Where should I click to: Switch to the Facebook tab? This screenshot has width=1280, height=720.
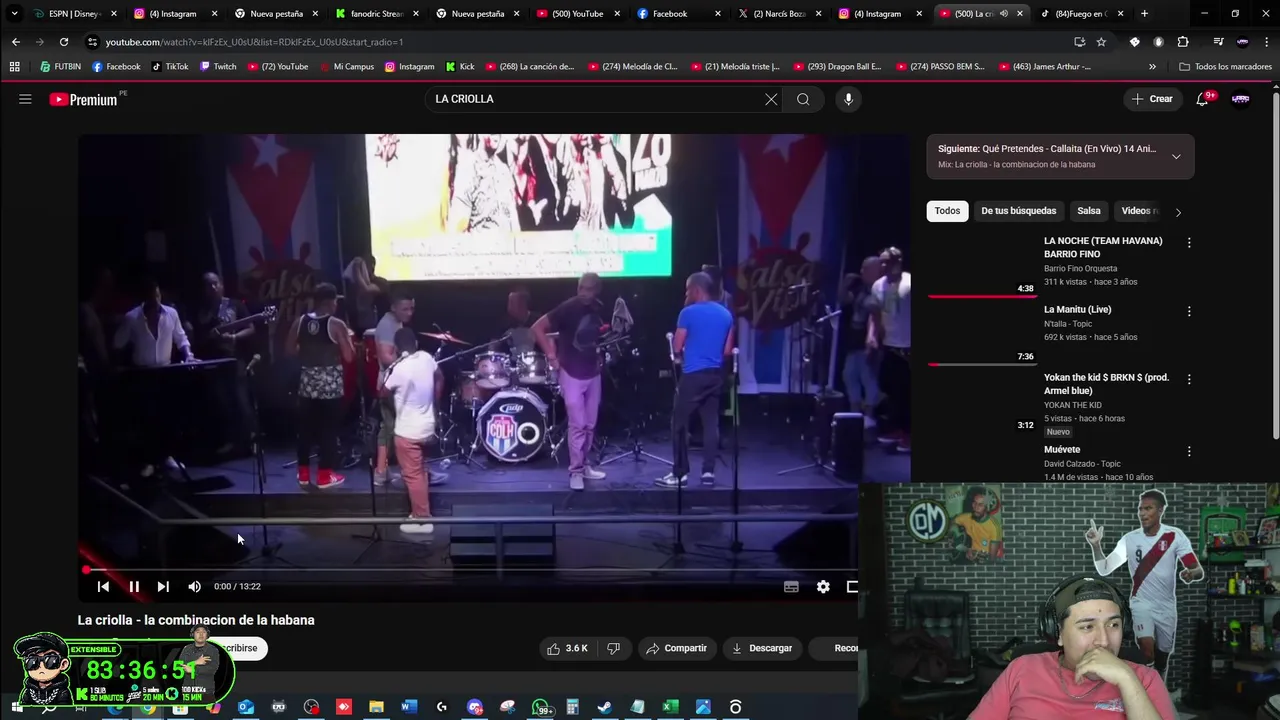[x=679, y=14]
